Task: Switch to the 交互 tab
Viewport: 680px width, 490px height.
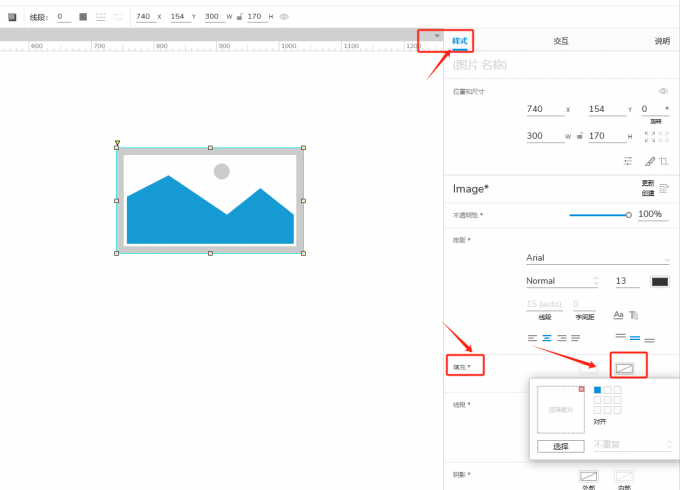Action: coord(561,41)
